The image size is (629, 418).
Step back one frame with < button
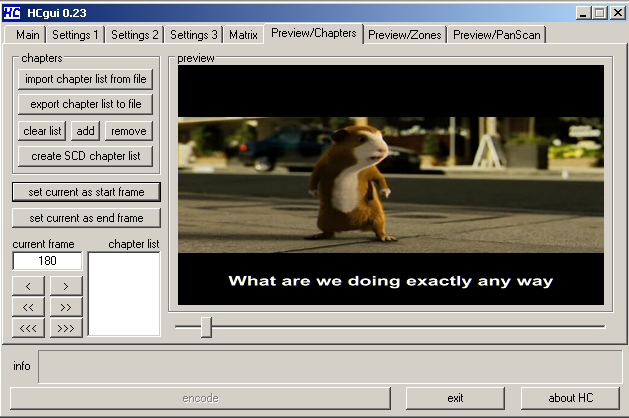point(28,286)
